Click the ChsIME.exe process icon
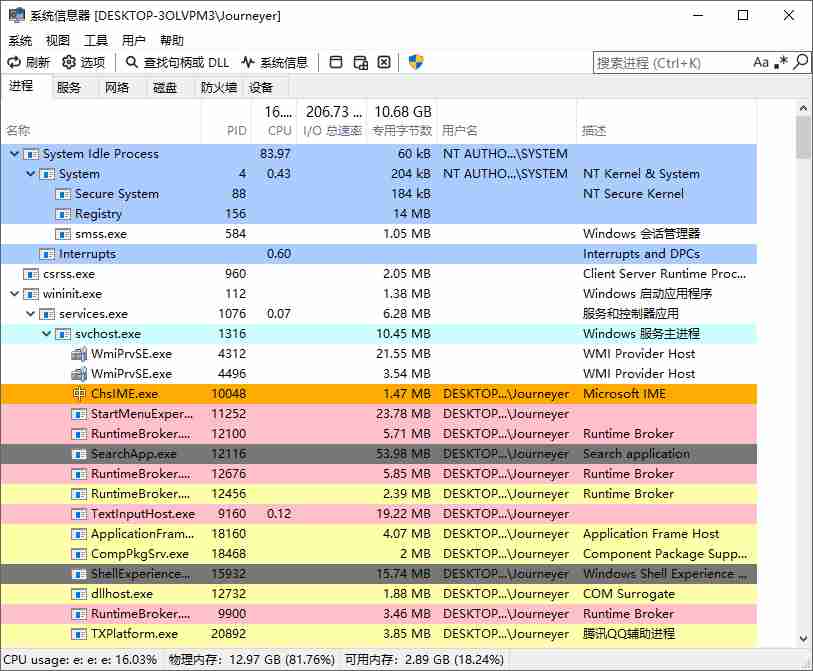This screenshot has height=671, width=813. (x=79, y=394)
